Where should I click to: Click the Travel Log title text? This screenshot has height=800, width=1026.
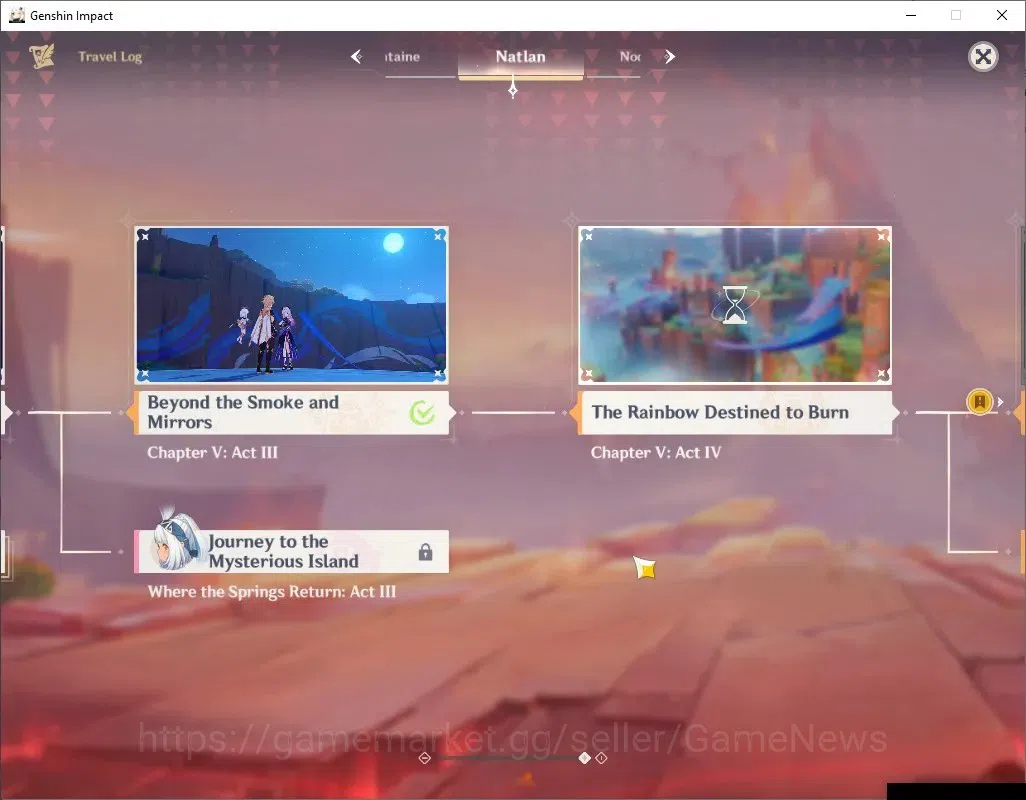(x=110, y=57)
